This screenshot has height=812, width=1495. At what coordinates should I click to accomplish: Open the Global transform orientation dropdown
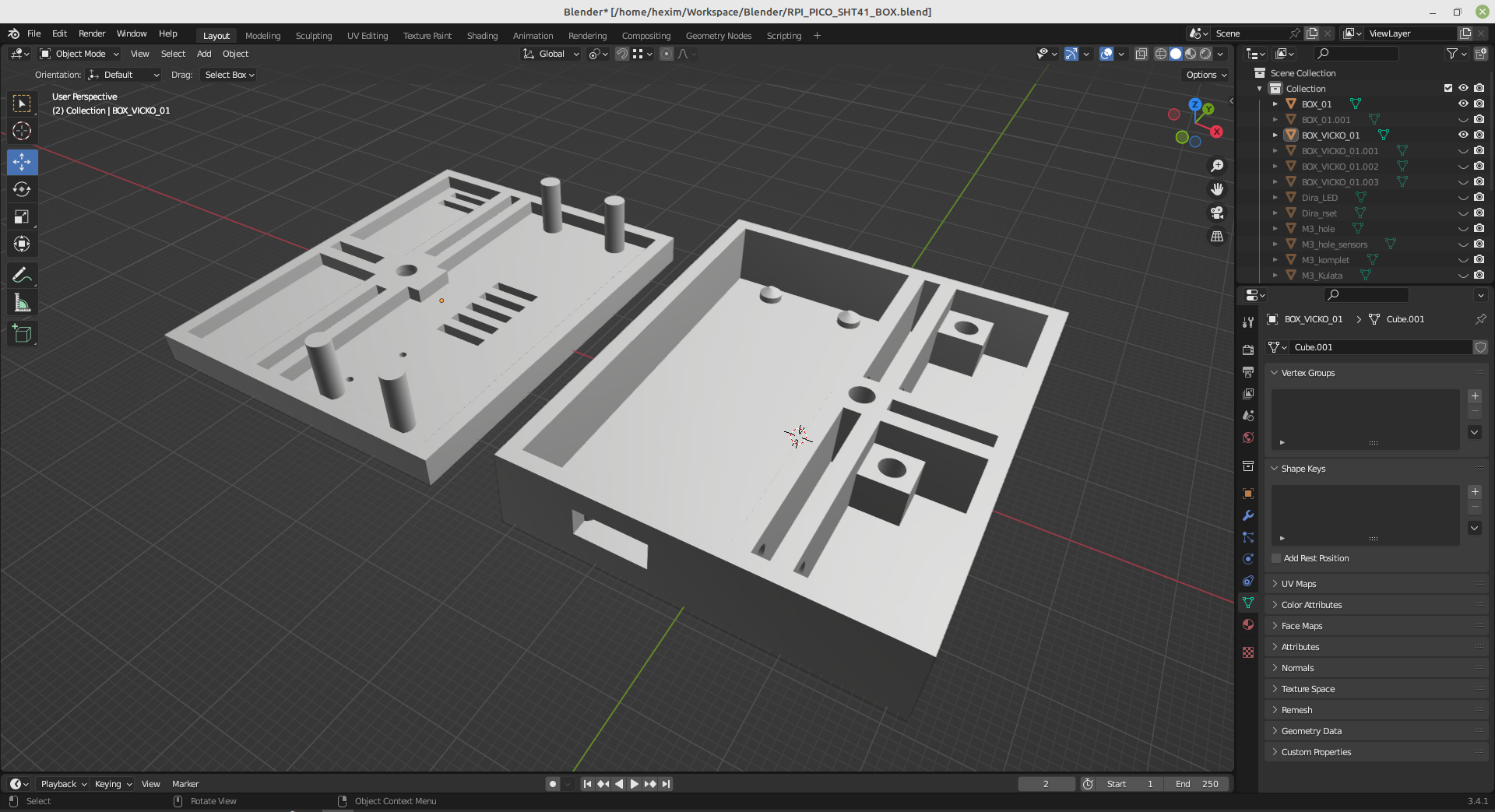point(551,54)
